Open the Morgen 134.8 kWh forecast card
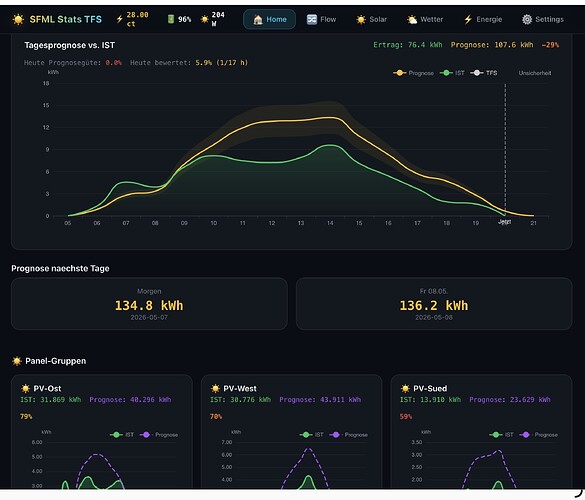This screenshot has height=500, width=585. (x=149, y=304)
